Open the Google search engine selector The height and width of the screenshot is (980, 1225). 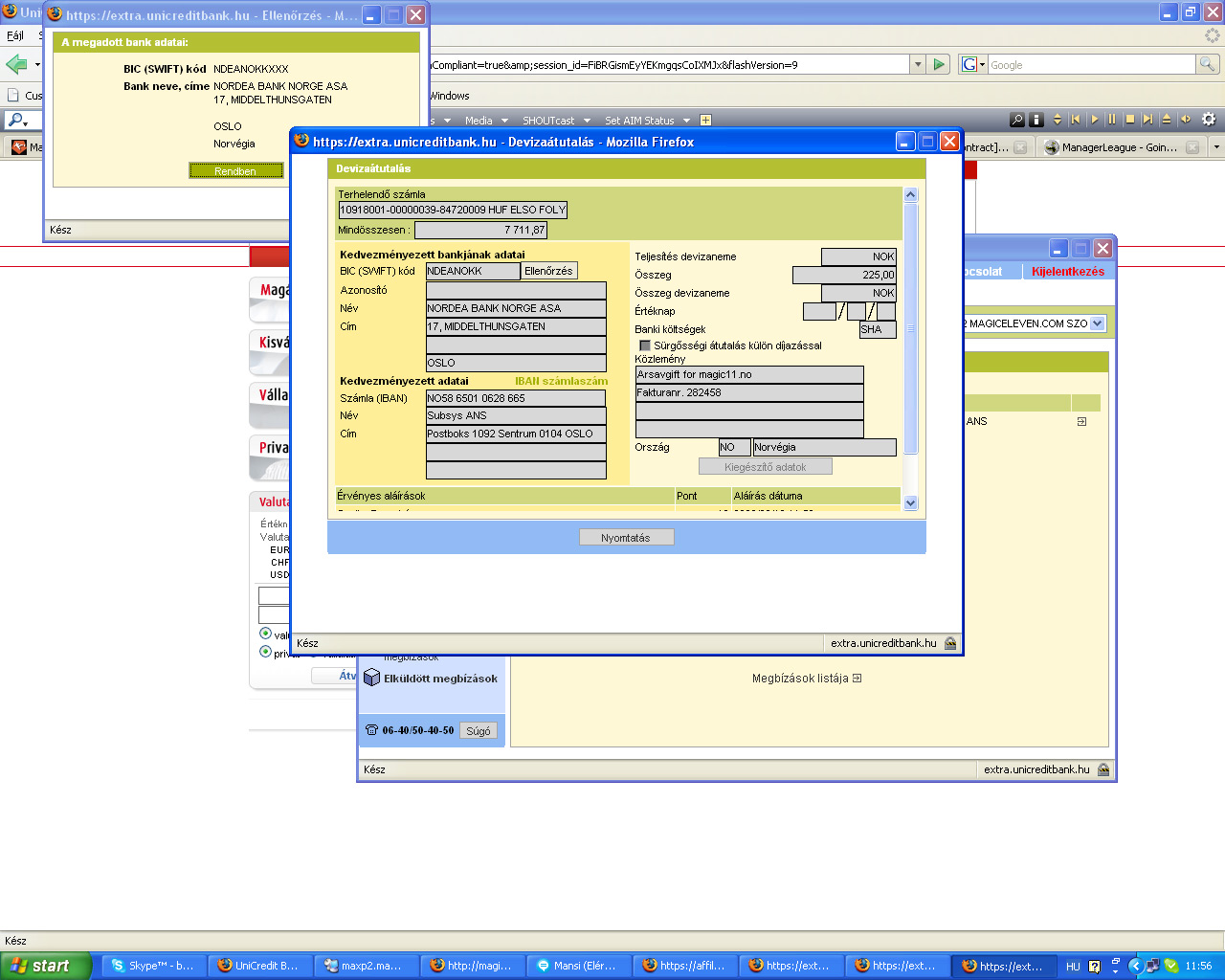pos(973,64)
